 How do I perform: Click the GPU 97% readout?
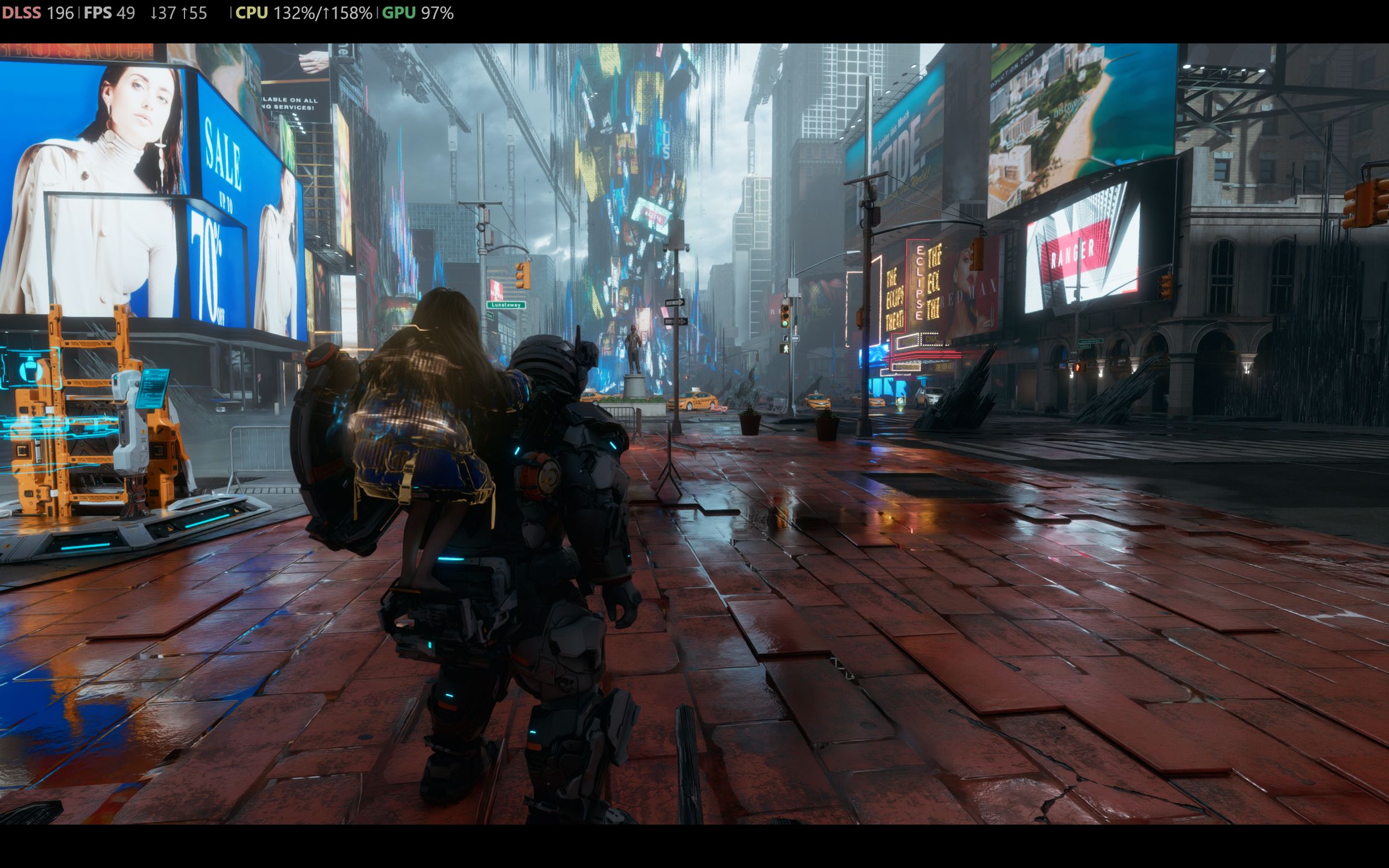[x=418, y=13]
